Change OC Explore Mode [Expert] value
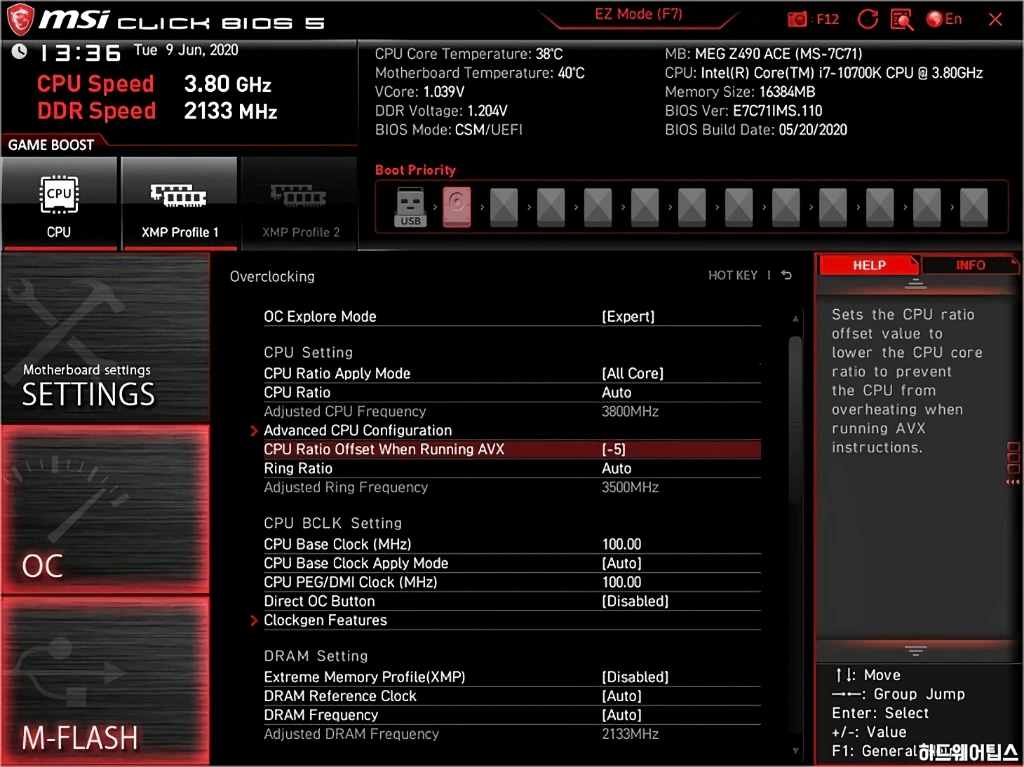The image size is (1024, 767). tap(628, 317)
